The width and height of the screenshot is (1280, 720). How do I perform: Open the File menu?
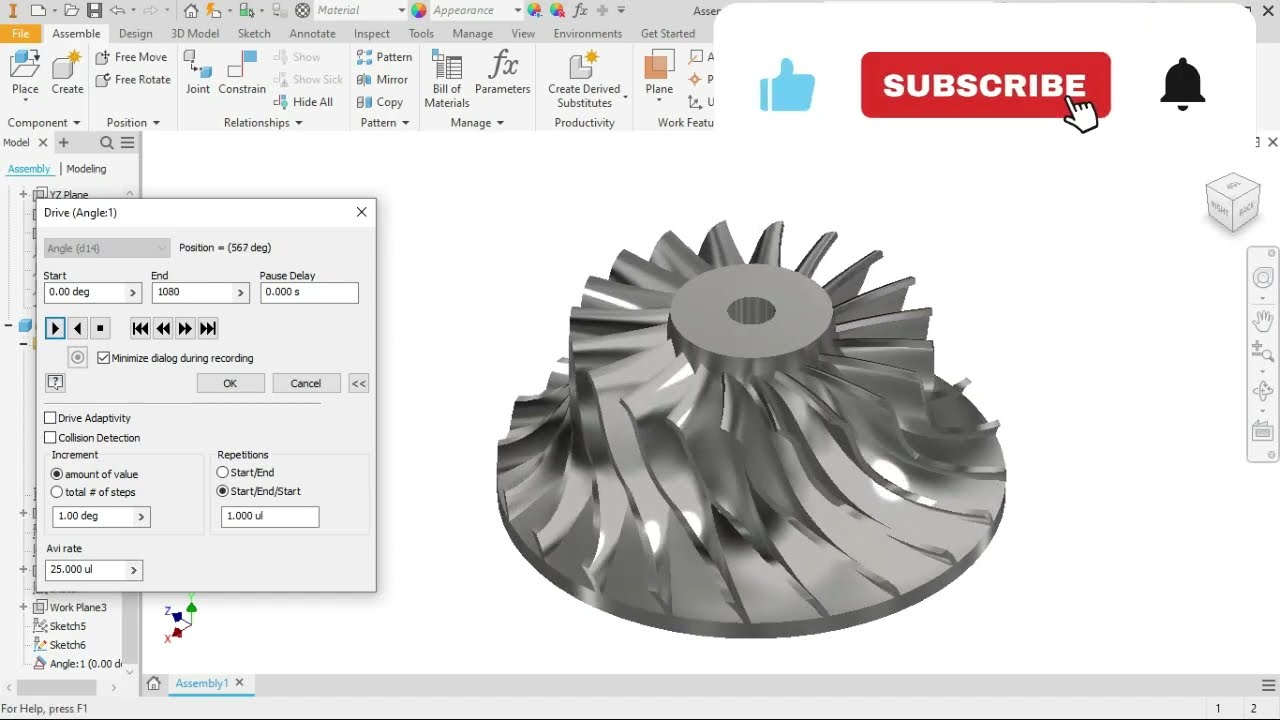(20, 33)
